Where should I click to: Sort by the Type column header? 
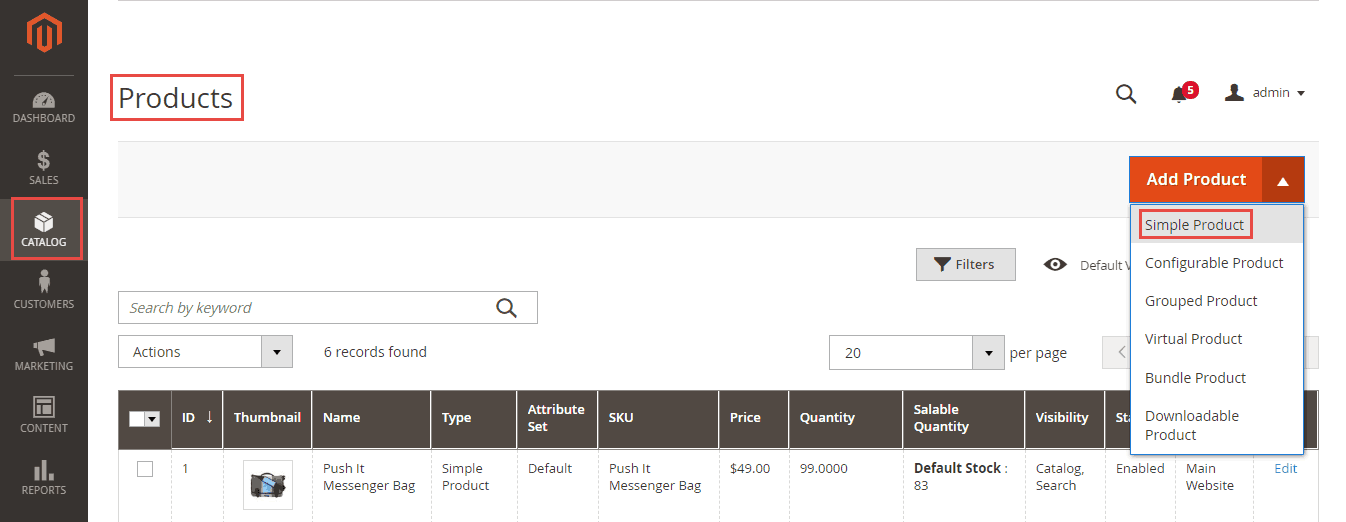pyautogui.click(x=474, y=418)
